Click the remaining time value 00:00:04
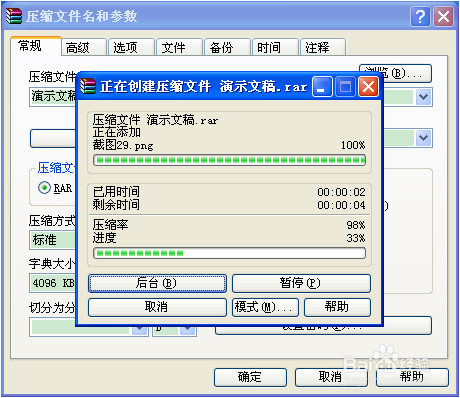The image size is (460, 398). (x=341, y=205)
